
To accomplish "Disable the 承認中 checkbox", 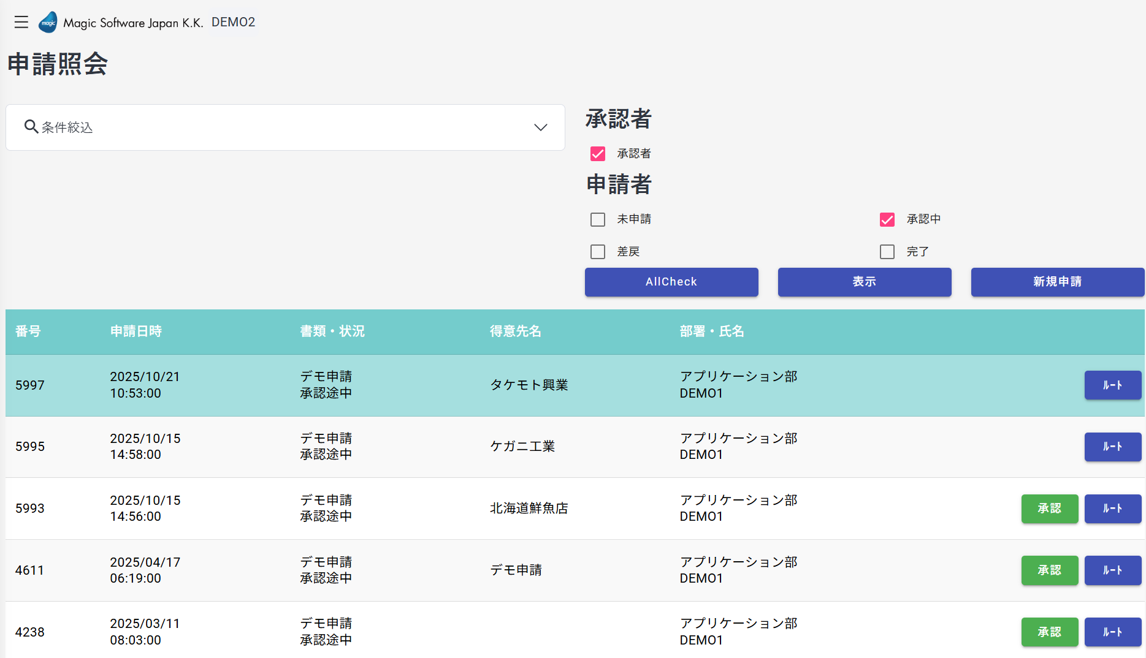I will tap(887, 219).
